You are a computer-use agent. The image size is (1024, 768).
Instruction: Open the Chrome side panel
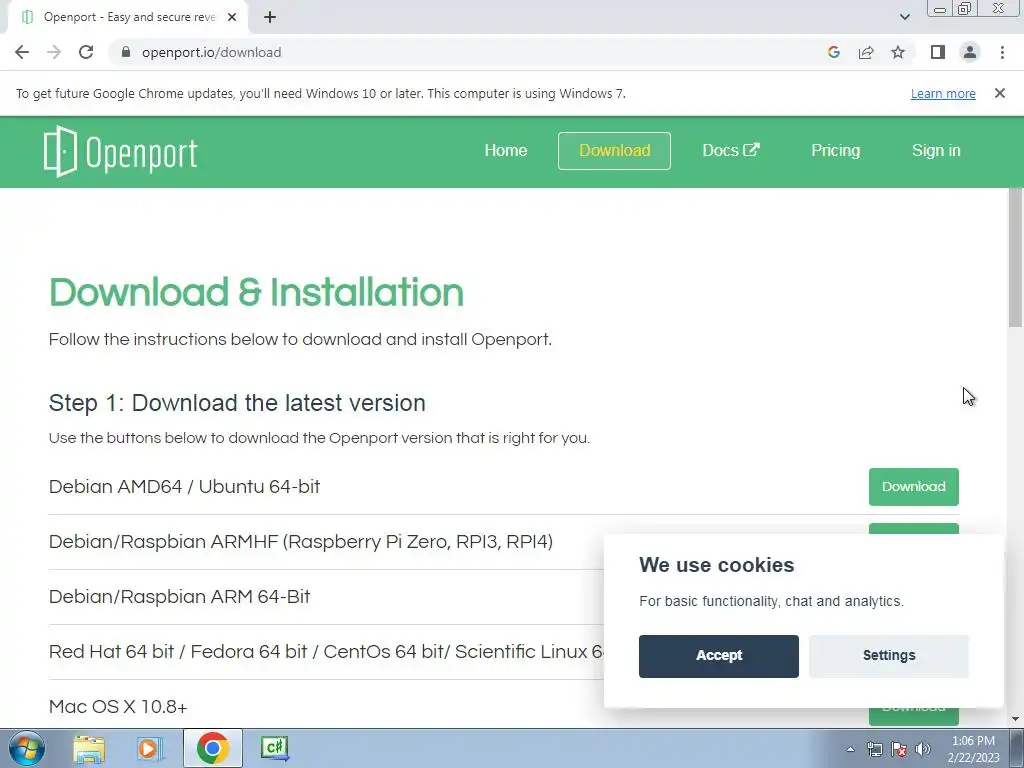[938, 52]
